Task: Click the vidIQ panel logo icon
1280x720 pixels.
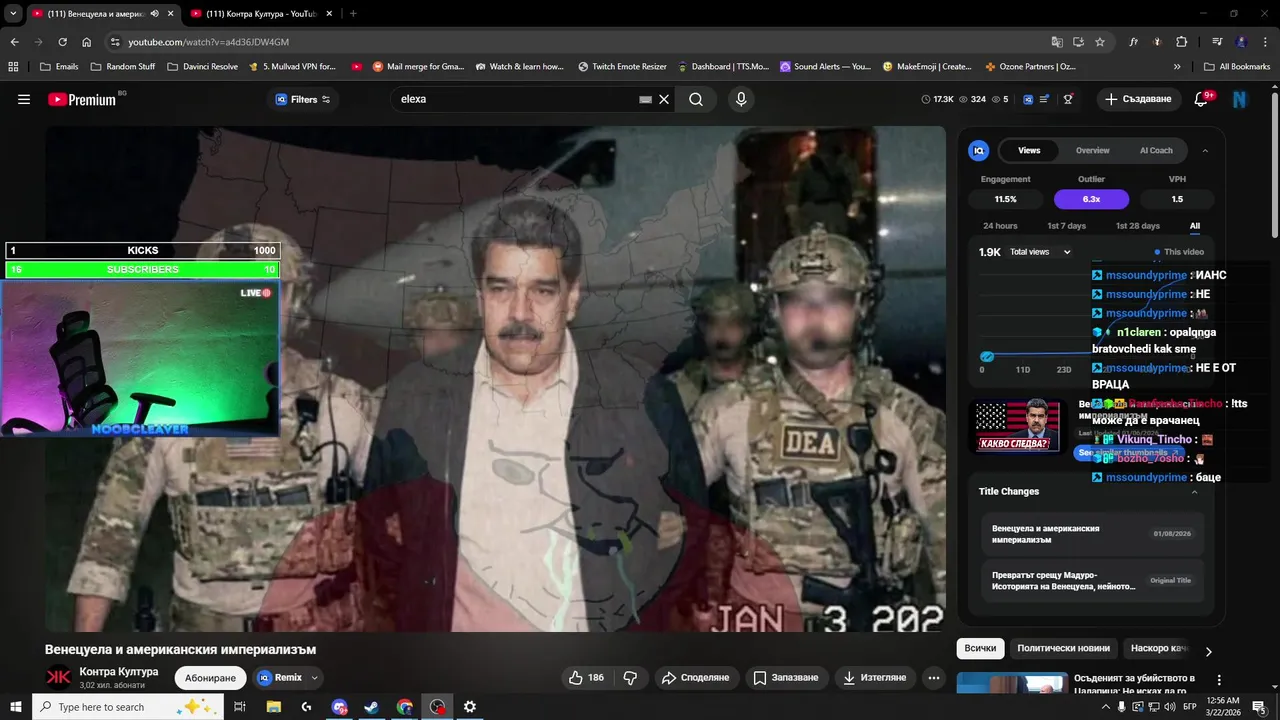Action: (x=978, y=150)
